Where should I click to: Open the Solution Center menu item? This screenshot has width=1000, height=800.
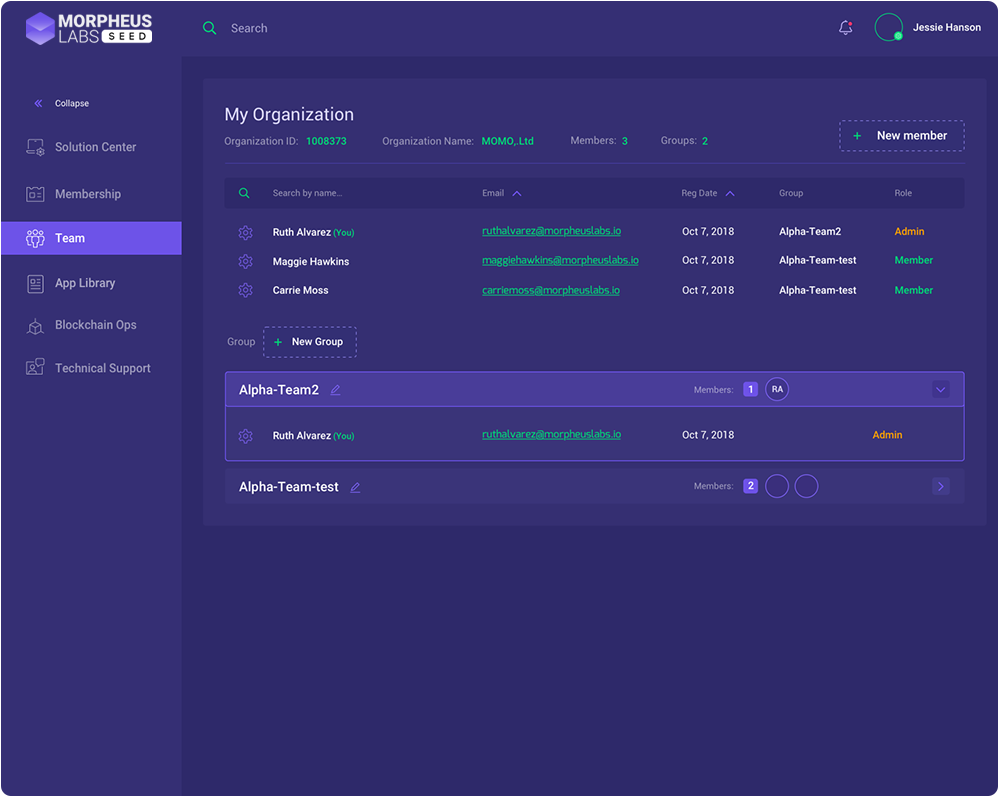[91, 147]
